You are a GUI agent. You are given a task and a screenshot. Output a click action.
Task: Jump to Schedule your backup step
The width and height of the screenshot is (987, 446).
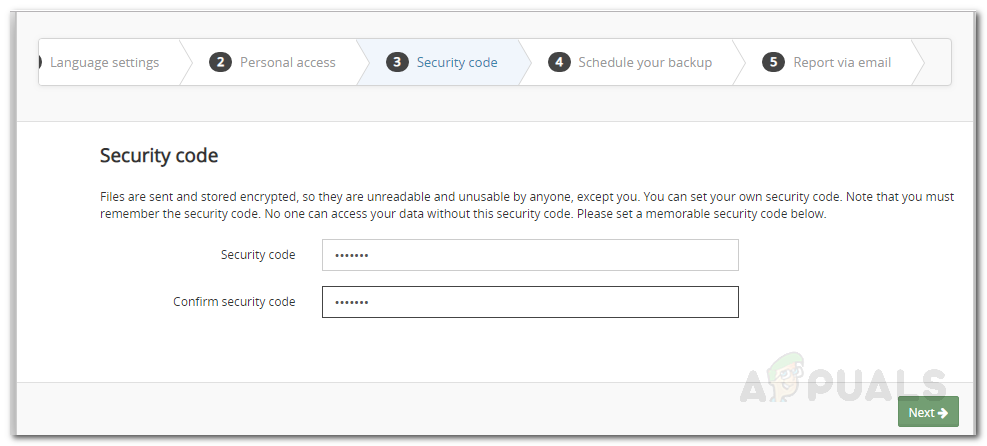[645, 62]
